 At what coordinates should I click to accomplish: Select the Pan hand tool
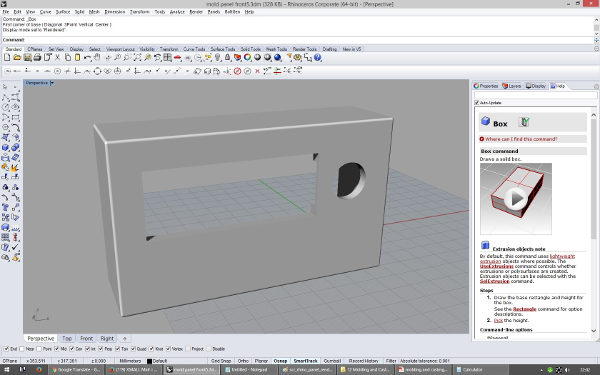(x=97, y=58)
